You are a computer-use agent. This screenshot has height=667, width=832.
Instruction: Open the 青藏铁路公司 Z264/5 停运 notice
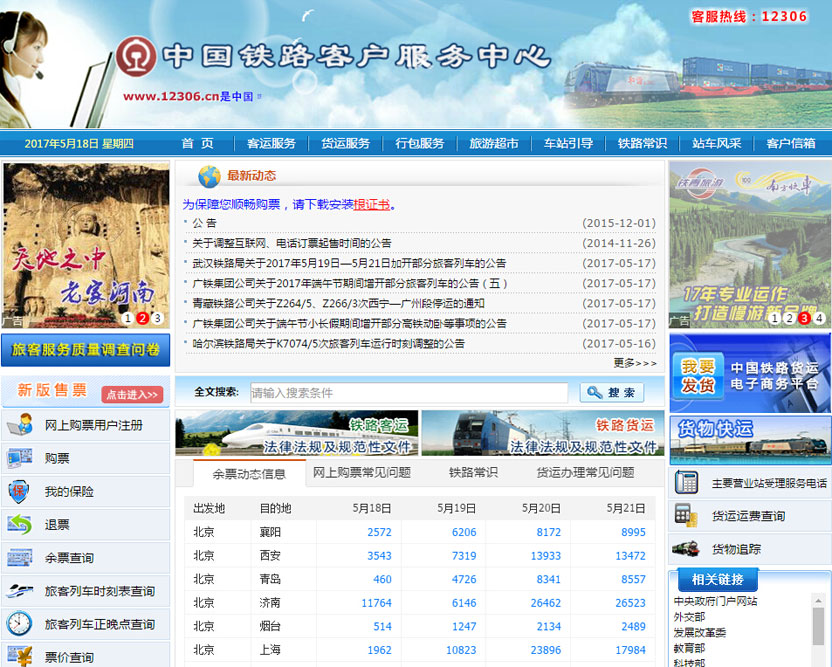pyautogui.click(x=339, y=304)
